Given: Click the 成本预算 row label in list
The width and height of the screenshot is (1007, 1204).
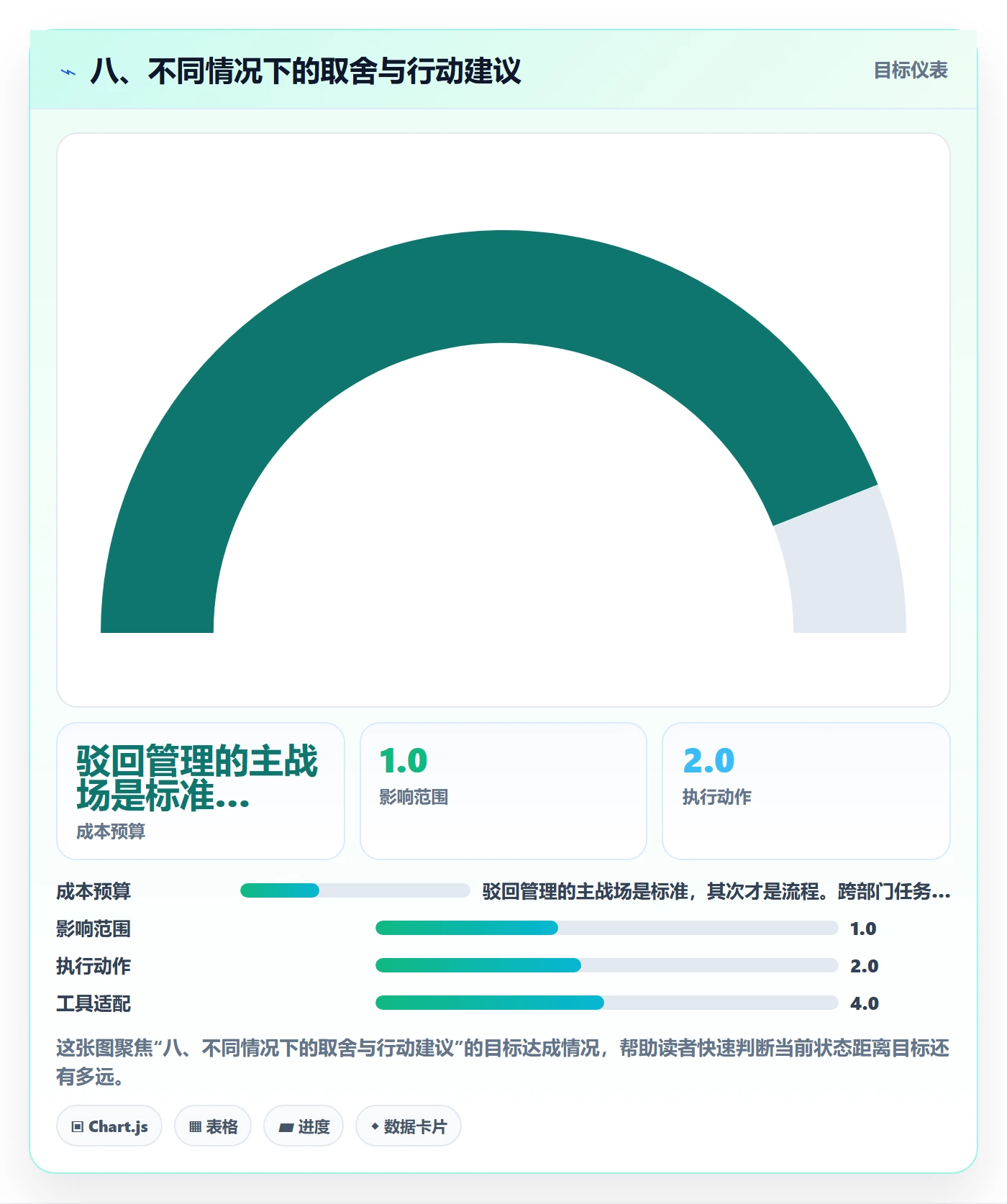Looking at the screenshot, I should click(94, 891).
